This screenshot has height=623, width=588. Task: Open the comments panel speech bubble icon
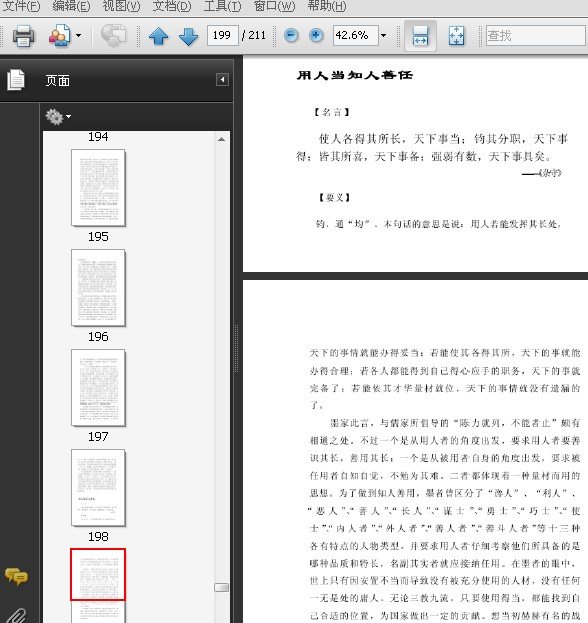pyautogui.click(x=16, y=577)
